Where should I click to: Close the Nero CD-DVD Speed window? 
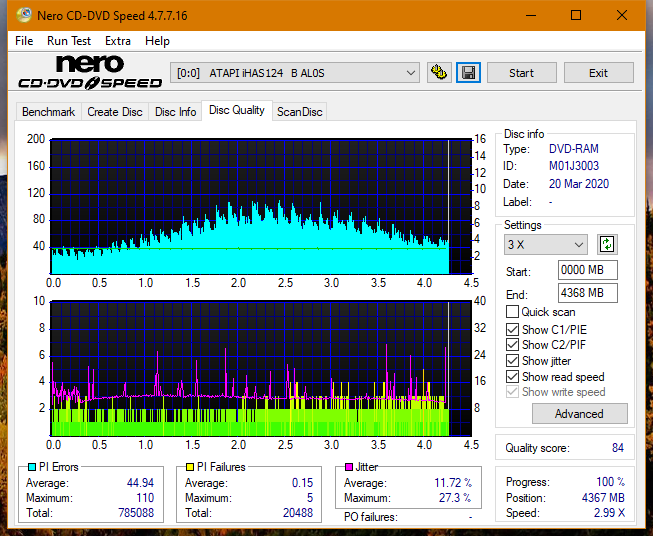(622, 15)
